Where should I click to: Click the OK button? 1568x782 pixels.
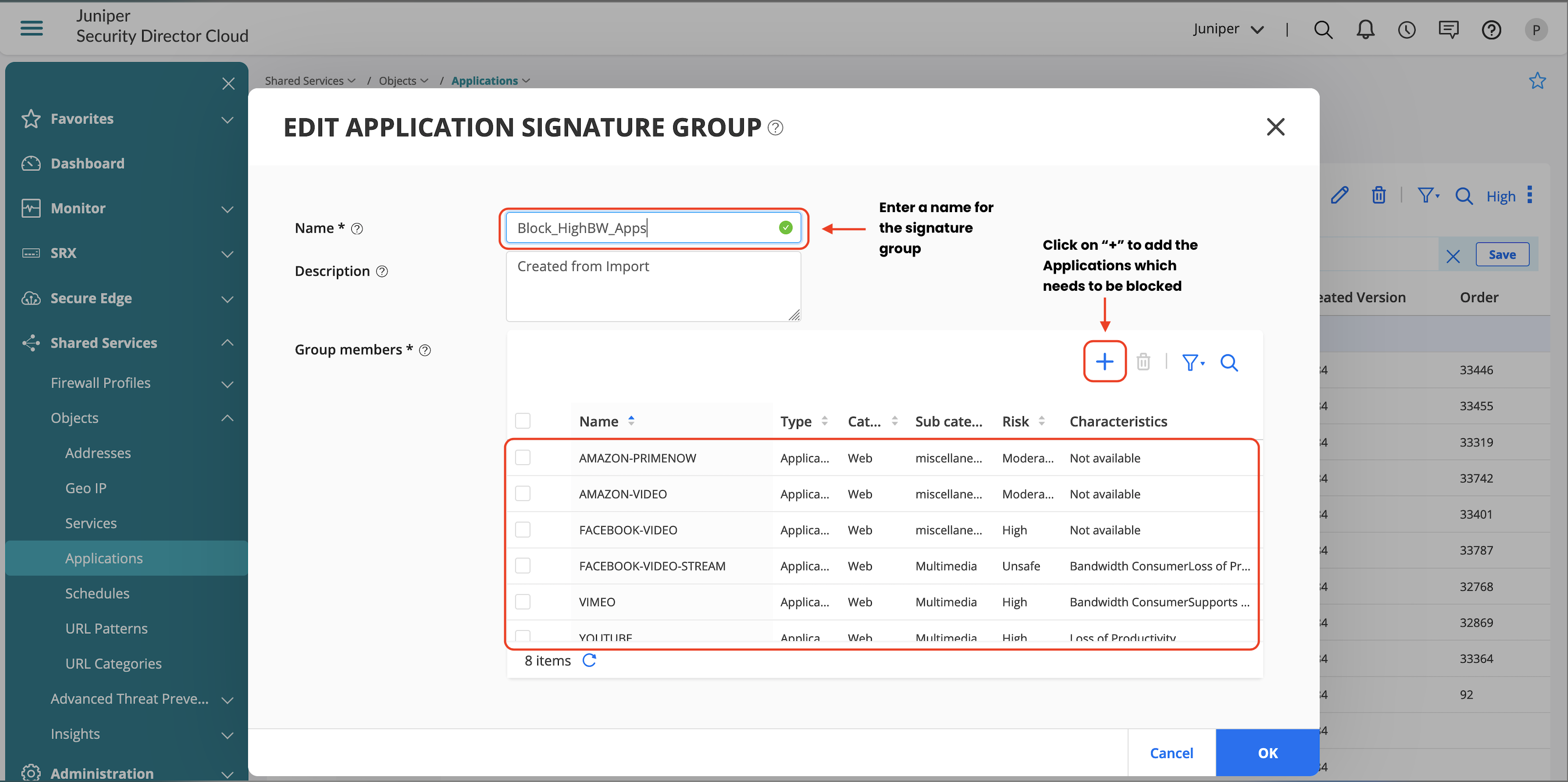(x=1267, y=753)
